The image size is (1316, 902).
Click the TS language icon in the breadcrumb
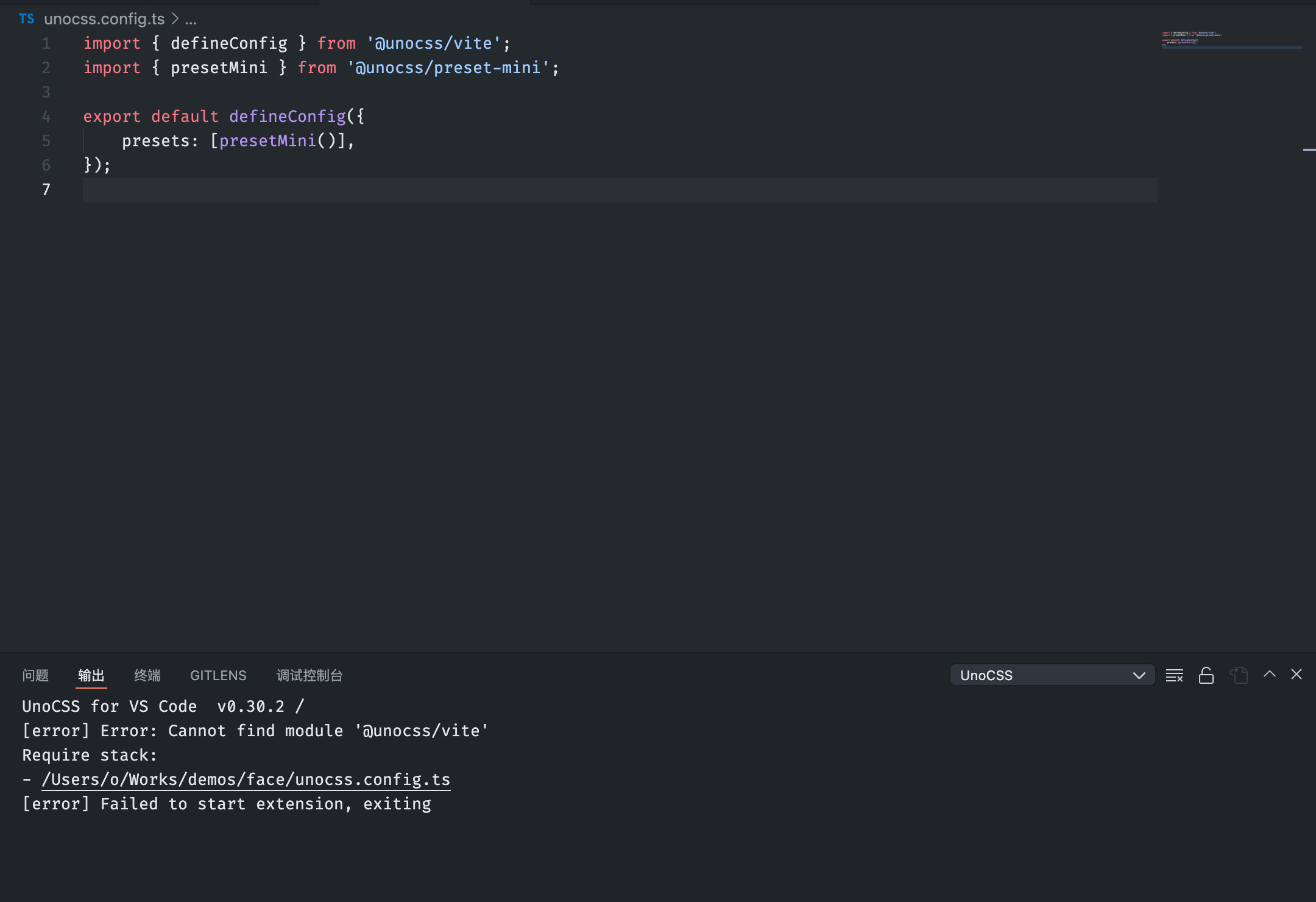coord(27,19)
